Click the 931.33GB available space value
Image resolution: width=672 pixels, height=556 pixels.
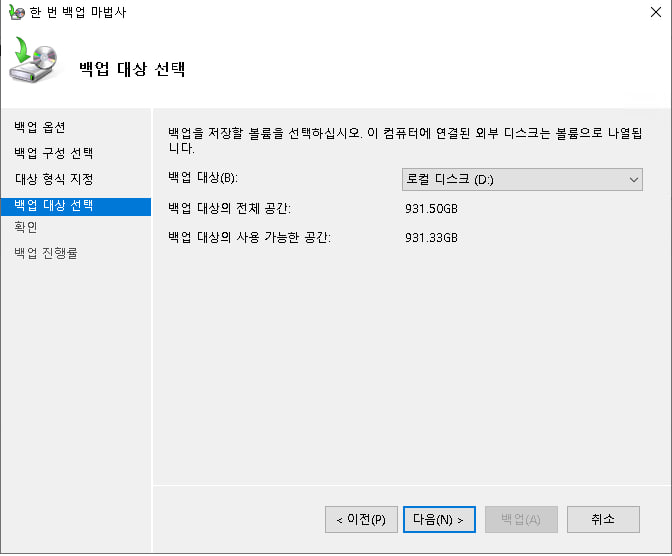coord(431,238)
